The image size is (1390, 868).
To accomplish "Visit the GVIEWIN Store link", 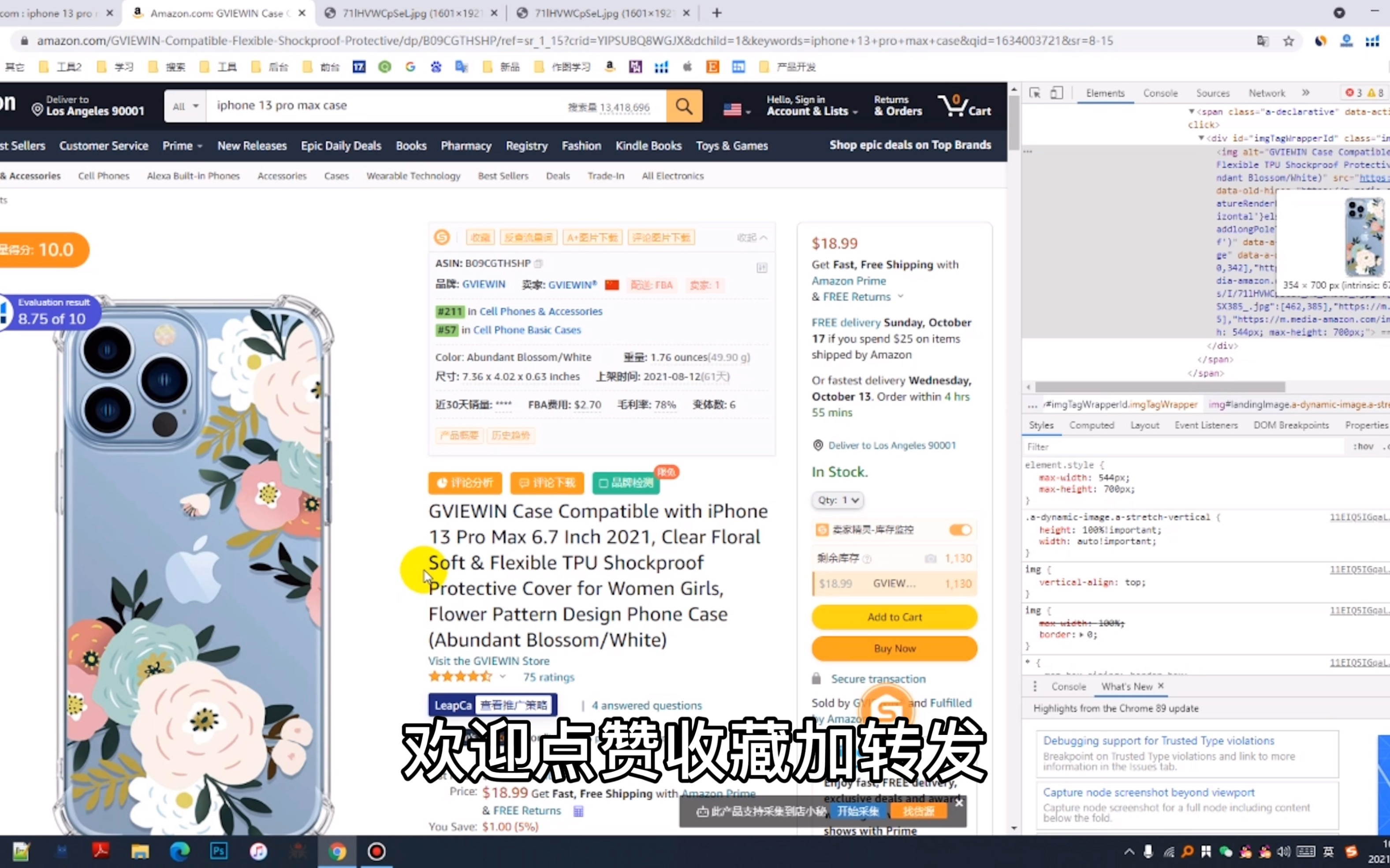I will point(488,661).
